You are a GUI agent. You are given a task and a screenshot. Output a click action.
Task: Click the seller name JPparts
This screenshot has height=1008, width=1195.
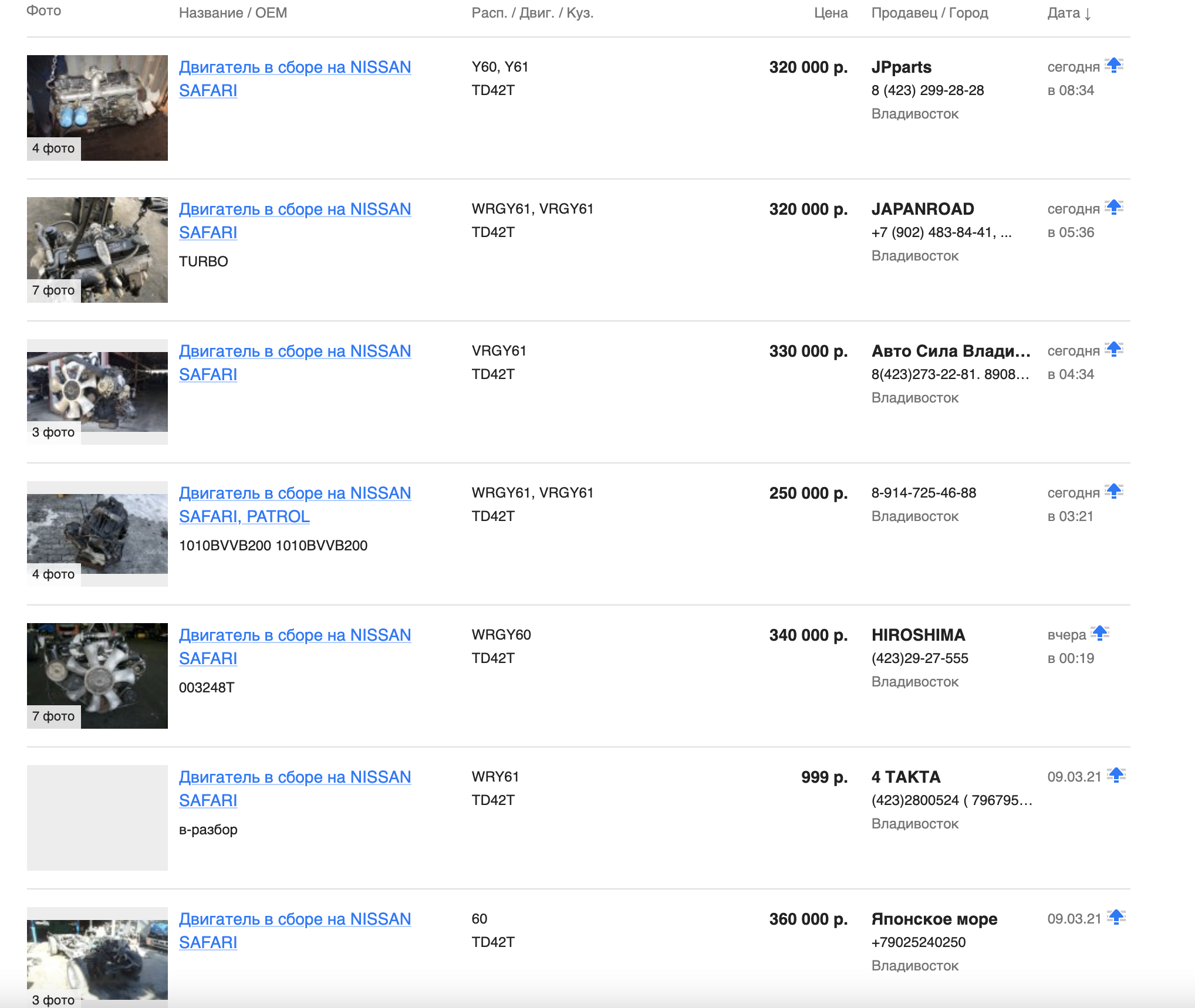pos(902,67)
